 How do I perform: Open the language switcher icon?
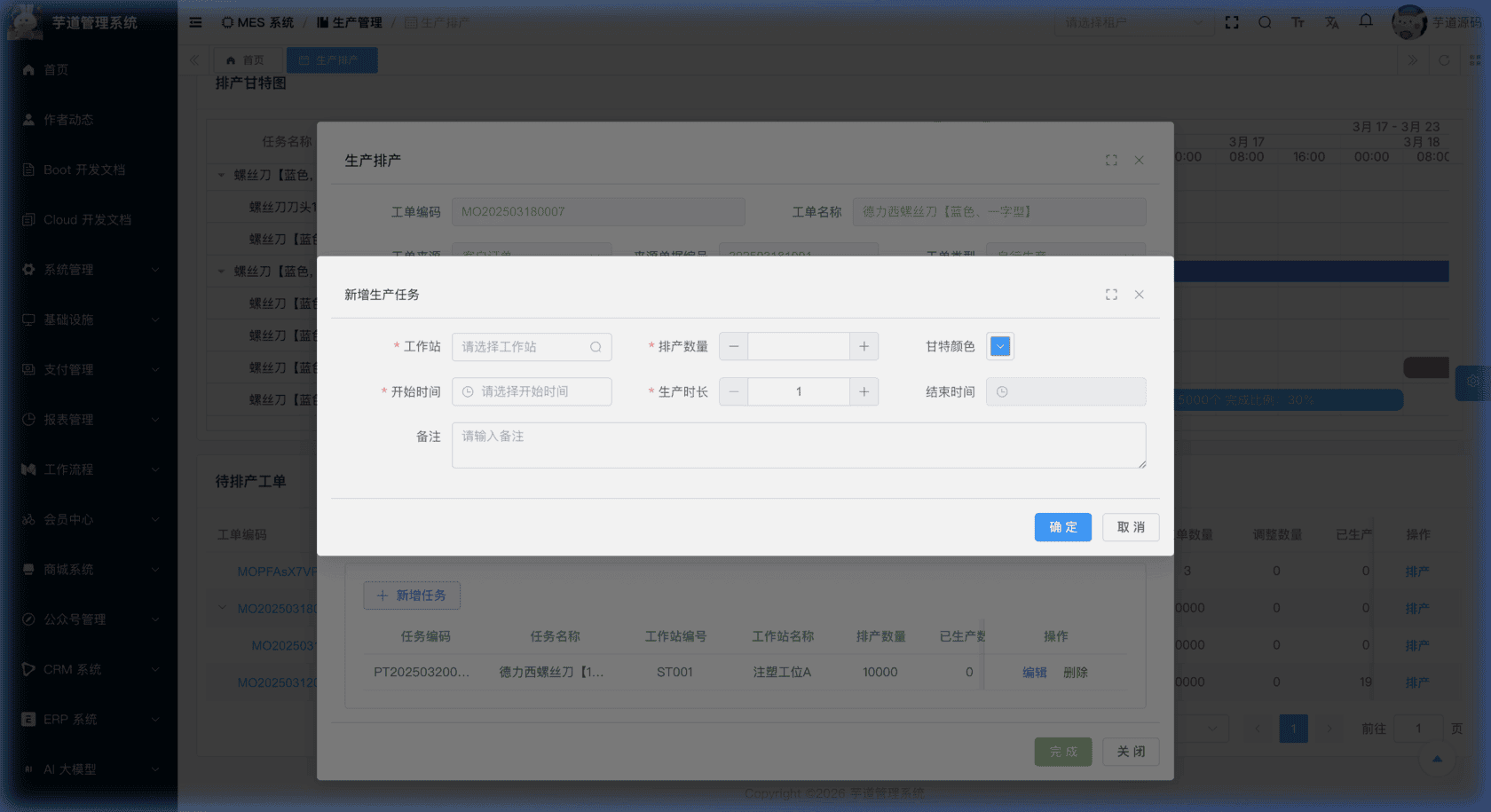tap(1331, 22)
